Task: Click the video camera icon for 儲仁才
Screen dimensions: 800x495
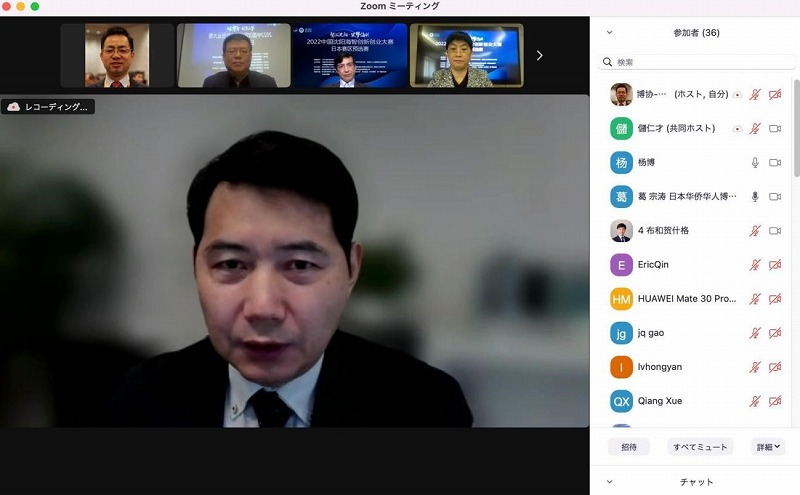Action: (x=775, y=129)
